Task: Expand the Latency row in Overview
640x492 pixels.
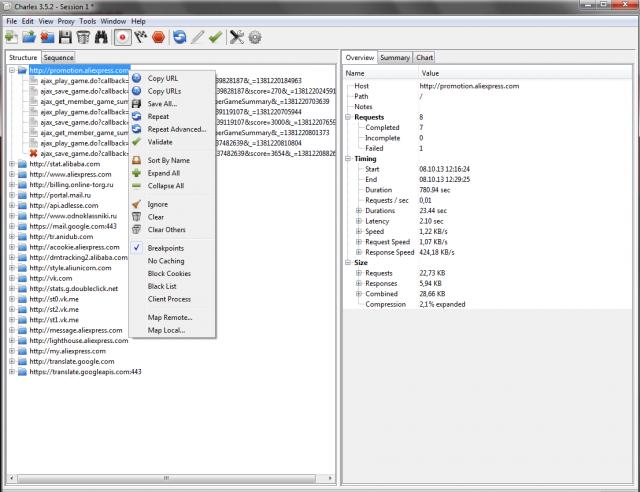Action: coord(359,221)
